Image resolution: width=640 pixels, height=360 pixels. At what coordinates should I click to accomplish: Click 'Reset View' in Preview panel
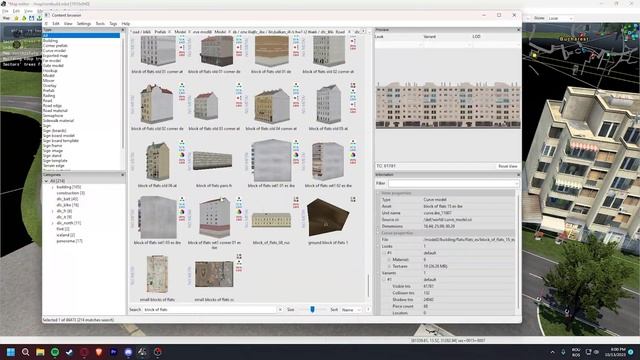[507, 166]
